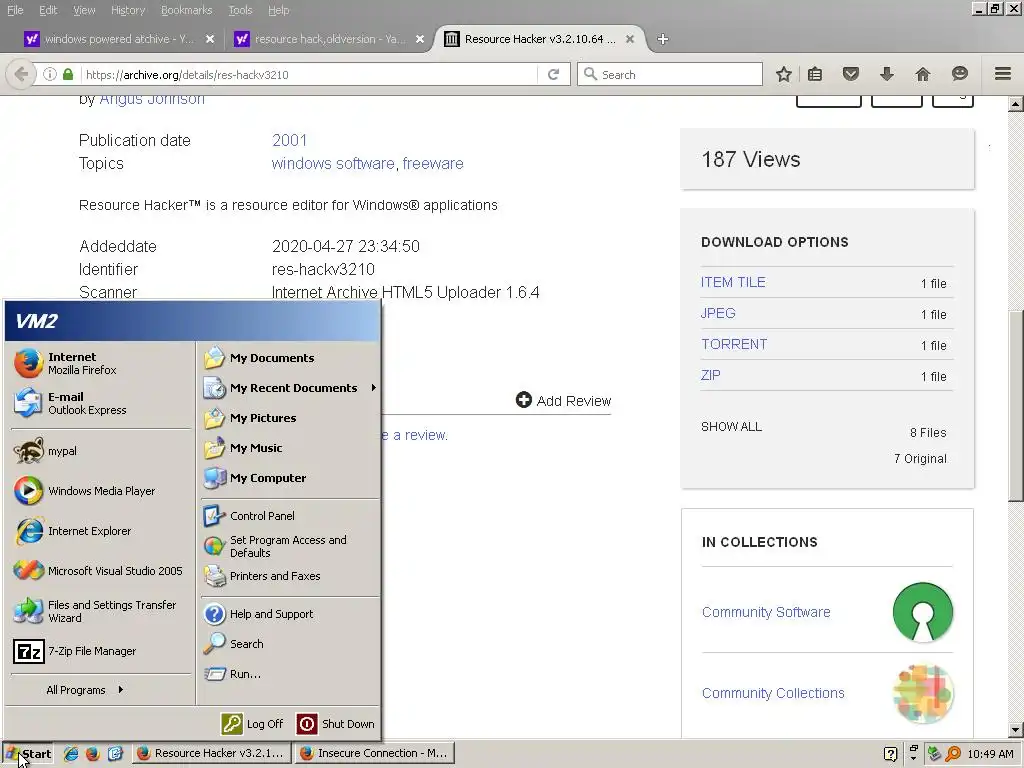Click the help question mark tray icon
Screen dimensions: 1024x768
pyautogui.click(x=890, y=754)
